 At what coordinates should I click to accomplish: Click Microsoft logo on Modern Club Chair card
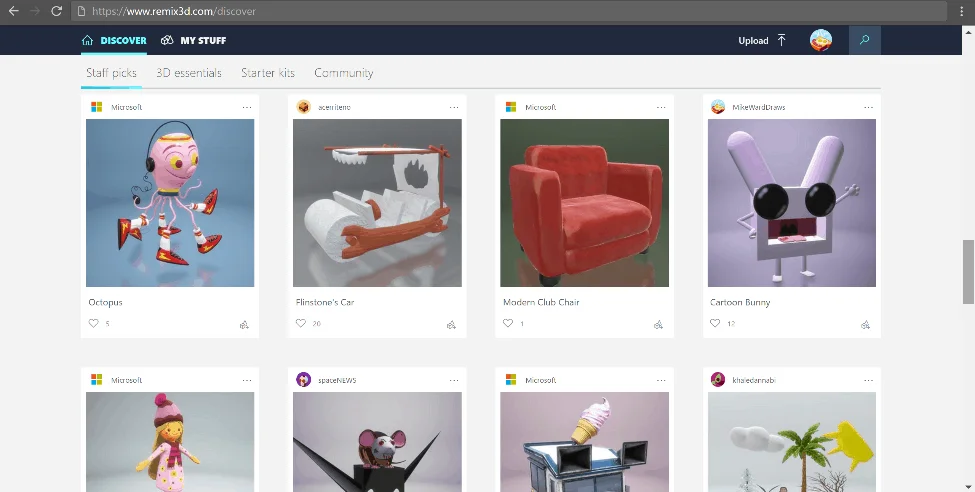click(x=511, y=107)
